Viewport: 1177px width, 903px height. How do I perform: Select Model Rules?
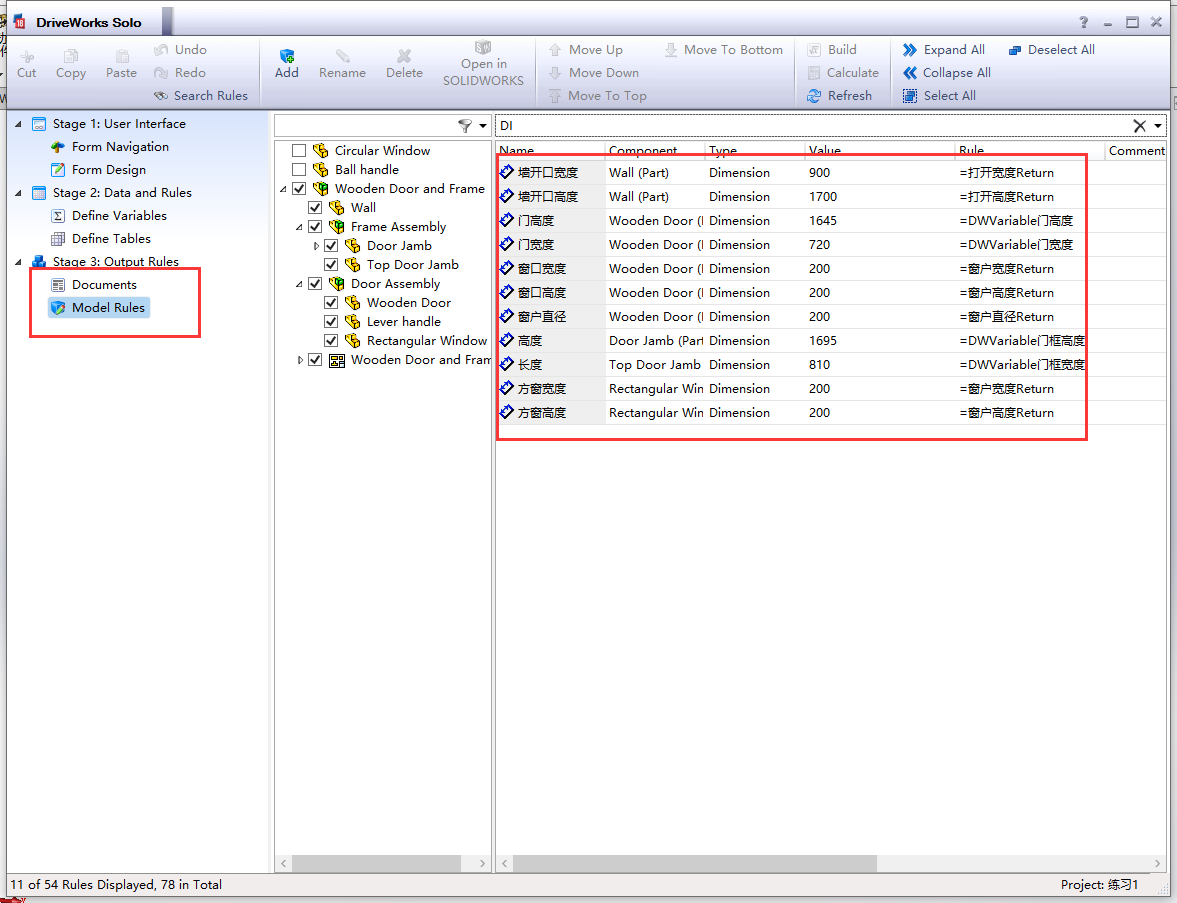[x=98, y=308]
